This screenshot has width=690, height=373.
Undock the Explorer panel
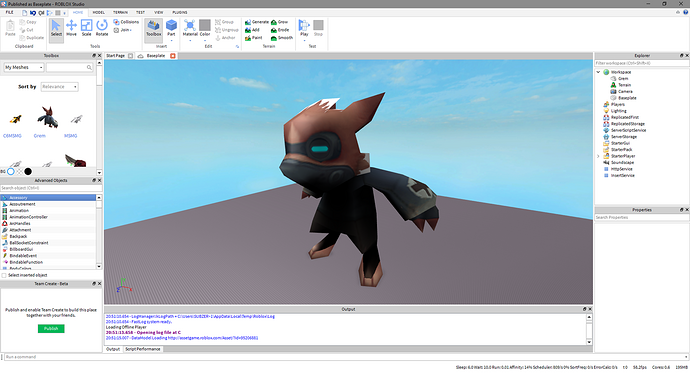681,56
